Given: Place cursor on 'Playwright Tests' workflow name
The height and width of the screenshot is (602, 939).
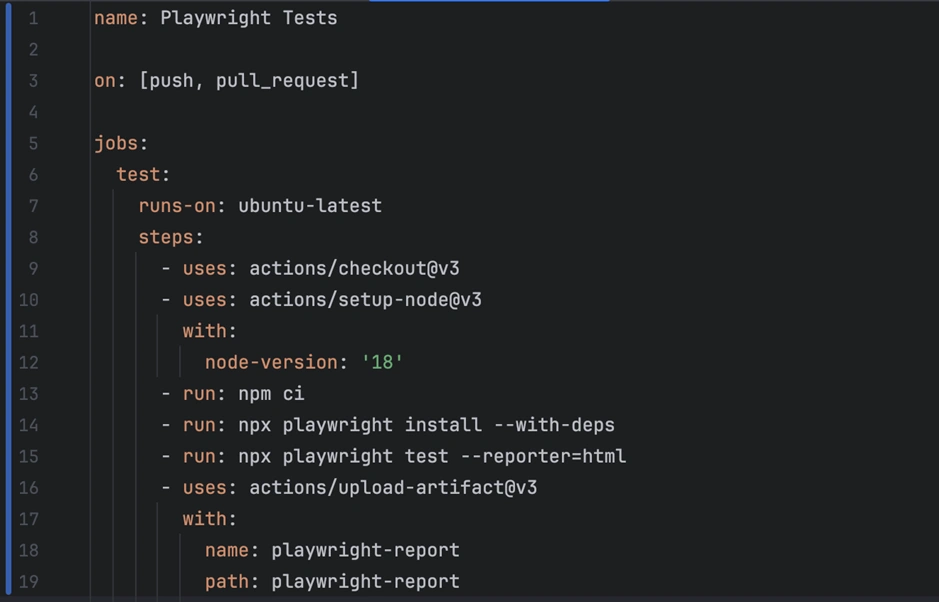Looking at the screenshot, I should [x=248, y=18].
